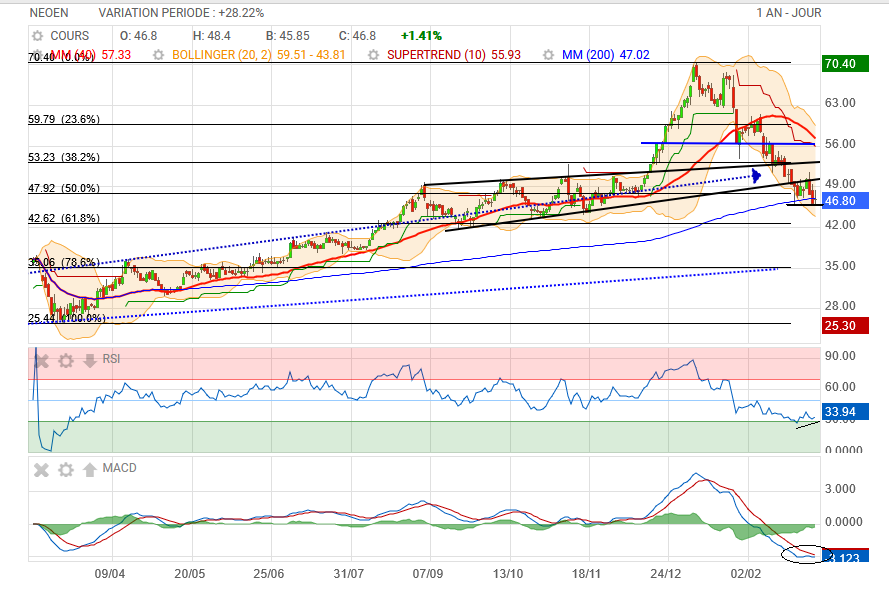Screen dimensions: 889x591
Task: Open MACD panel settings gear
Action: pyautogui.click(x=66, y=470)
